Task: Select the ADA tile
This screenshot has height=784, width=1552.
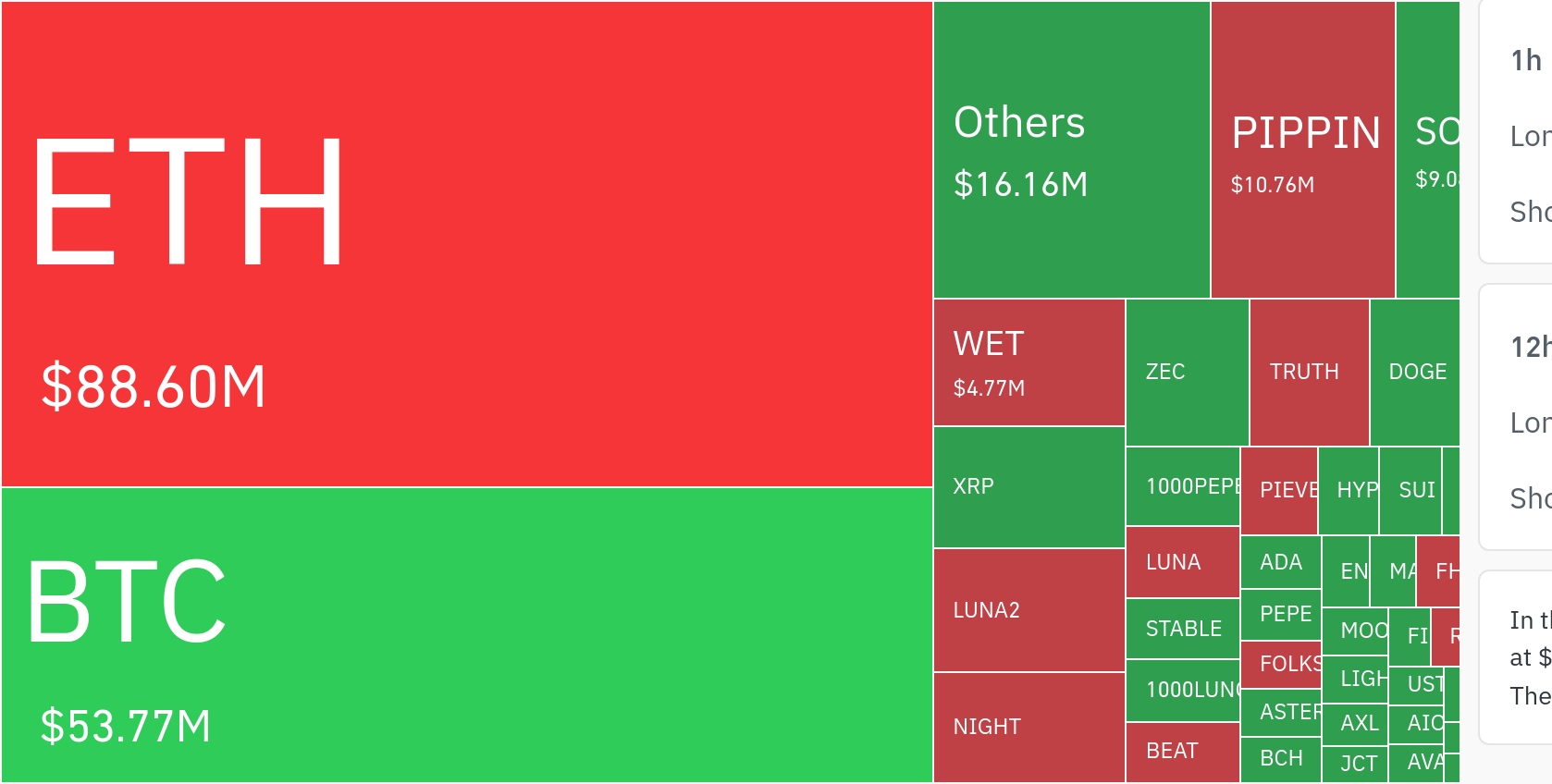Action: 1281,562
